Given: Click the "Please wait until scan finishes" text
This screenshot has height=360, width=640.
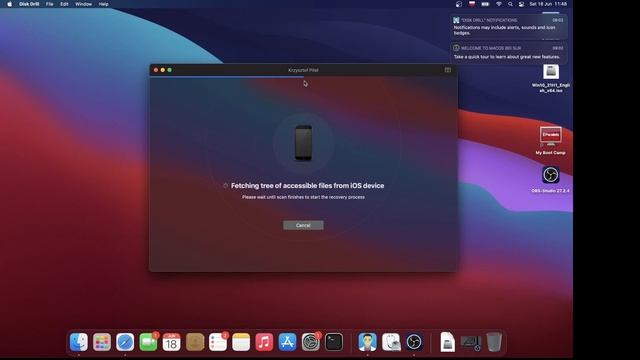Looking at the screenshot, I should [303, 197].
